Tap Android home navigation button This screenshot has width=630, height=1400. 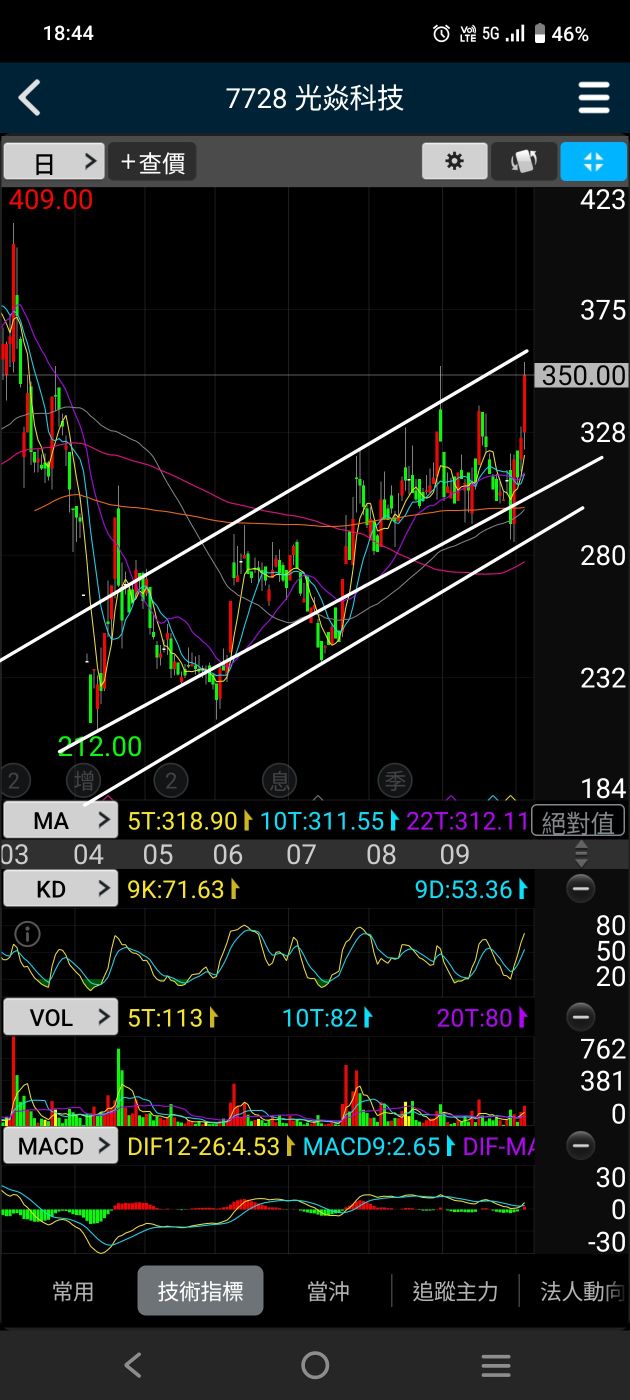(315, 1365)
